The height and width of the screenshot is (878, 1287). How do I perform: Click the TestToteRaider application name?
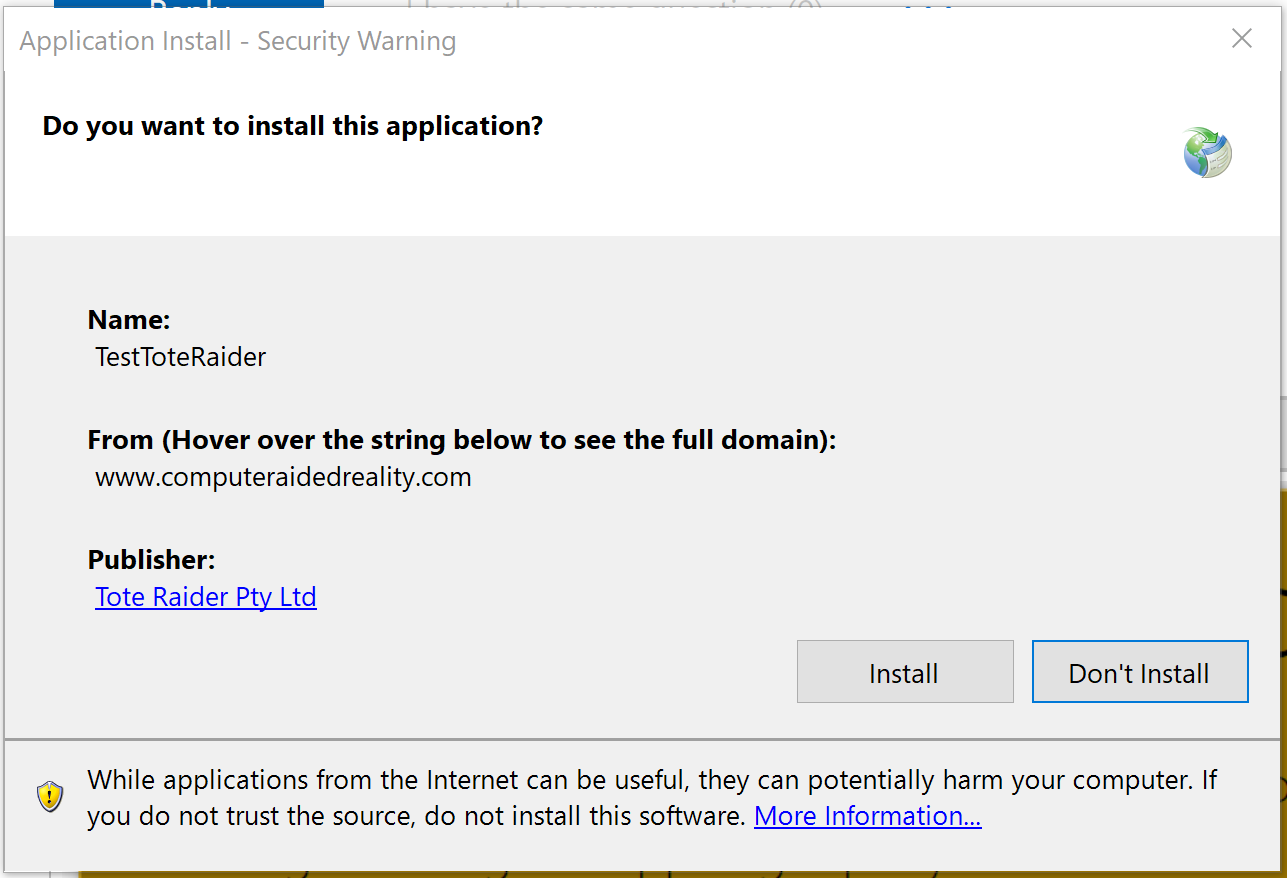(x=181, y=357)
